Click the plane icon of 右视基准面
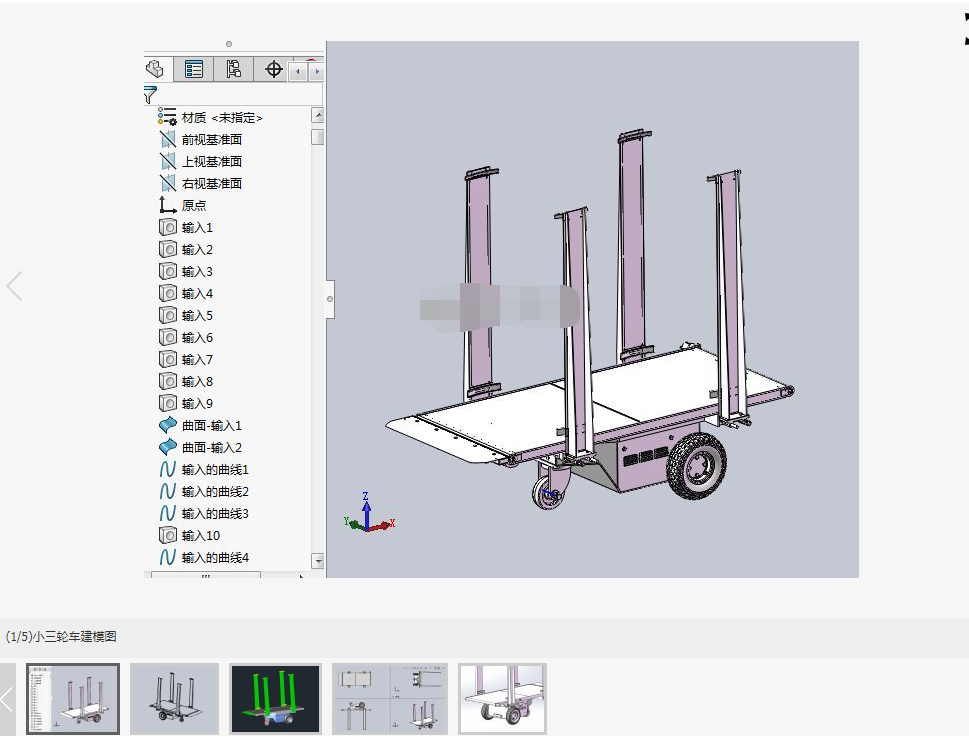The width and height of the screenshot is (969, 747). coord(167,184)
